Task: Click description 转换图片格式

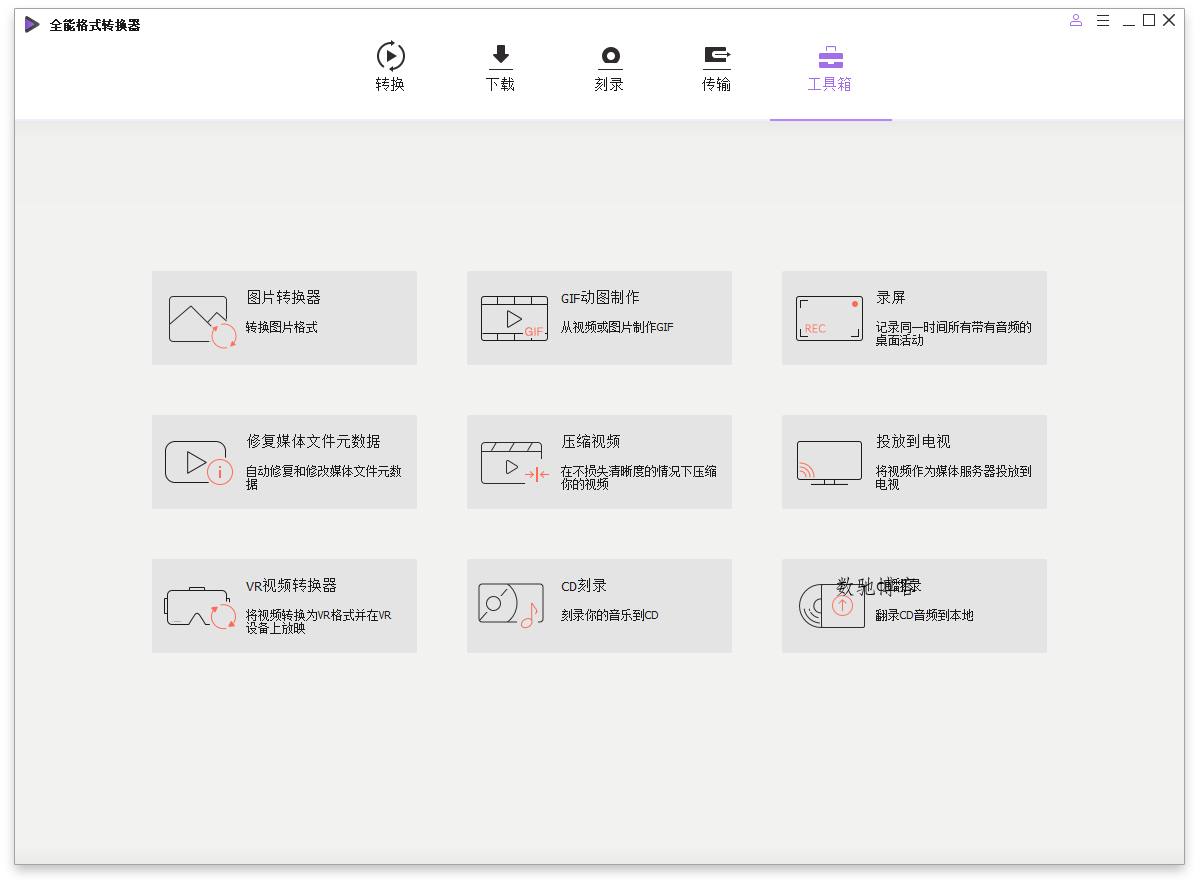Action: 281,327
